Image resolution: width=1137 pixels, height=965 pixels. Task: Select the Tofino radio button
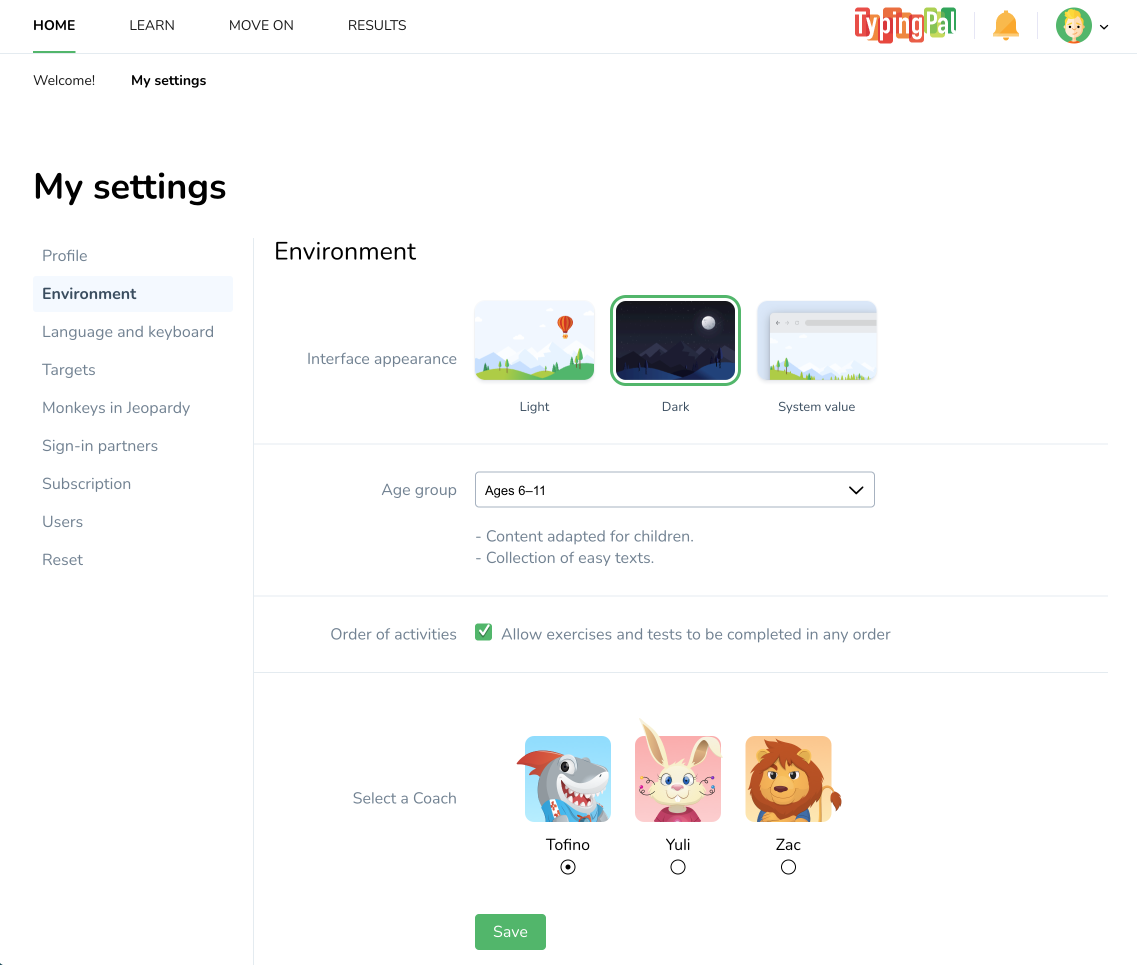tap(568, 867)
